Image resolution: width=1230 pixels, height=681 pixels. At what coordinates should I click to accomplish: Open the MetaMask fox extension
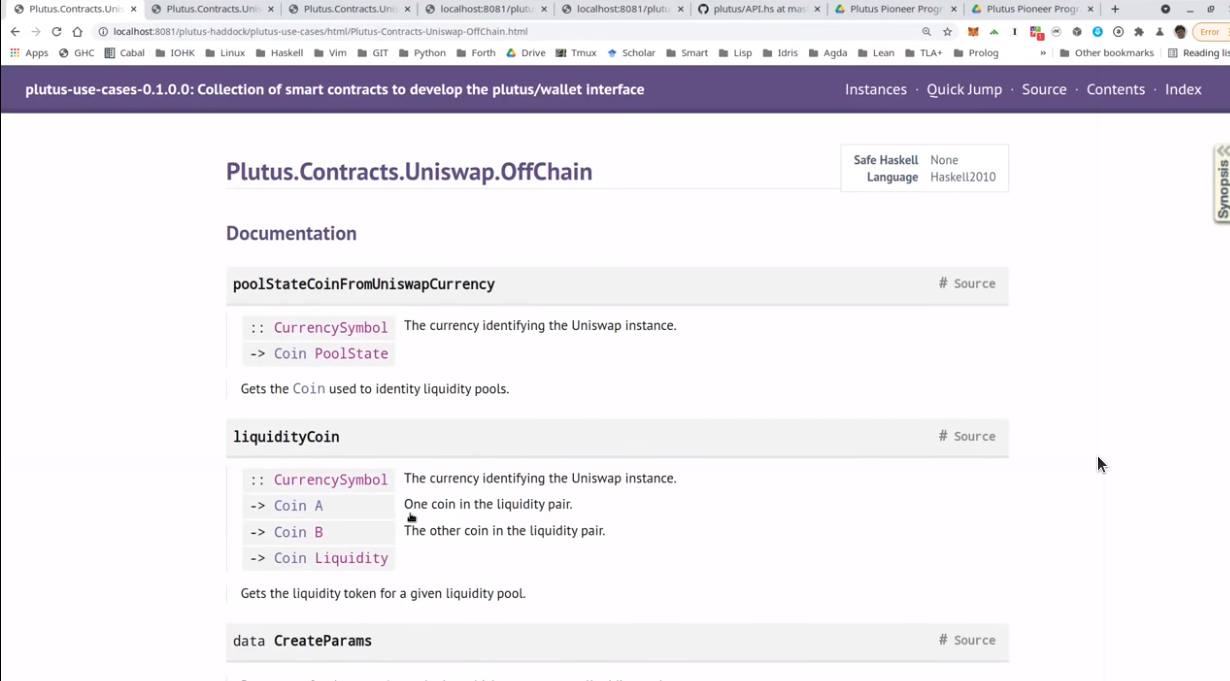click(972, 32)
